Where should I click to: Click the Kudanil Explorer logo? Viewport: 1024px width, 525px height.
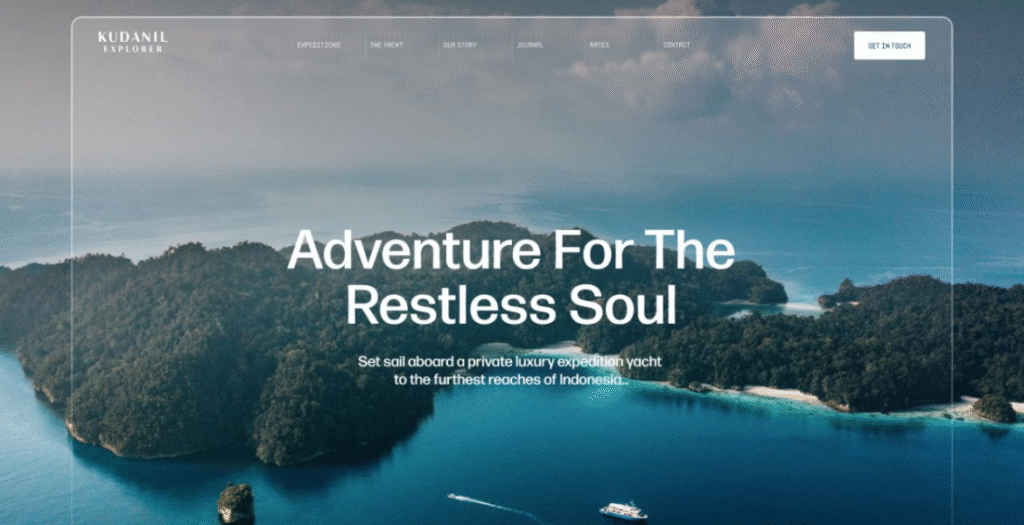tap(133, 42)
